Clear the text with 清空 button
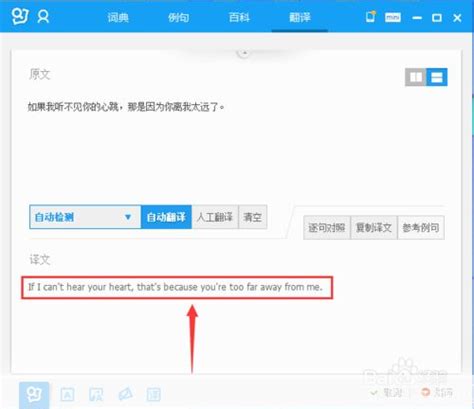Viewport: 474px width, 409px height. click(253, 217)
